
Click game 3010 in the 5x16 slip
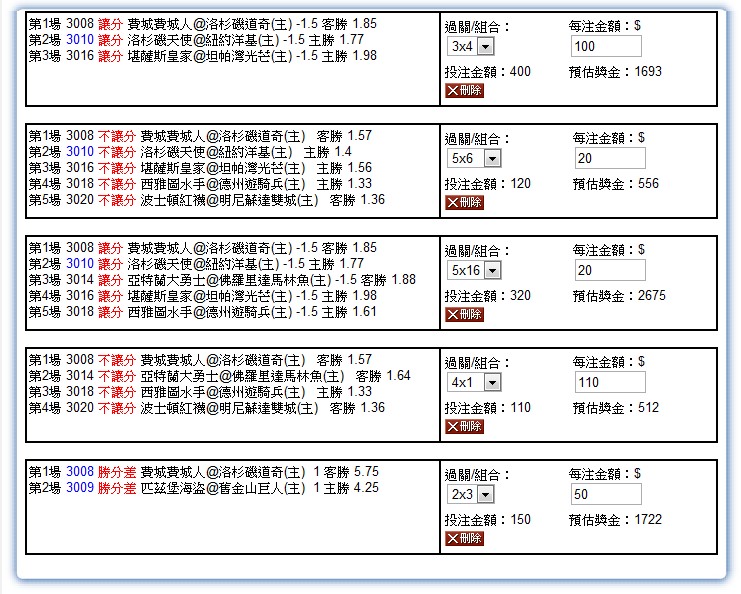(x=80, y=264)
